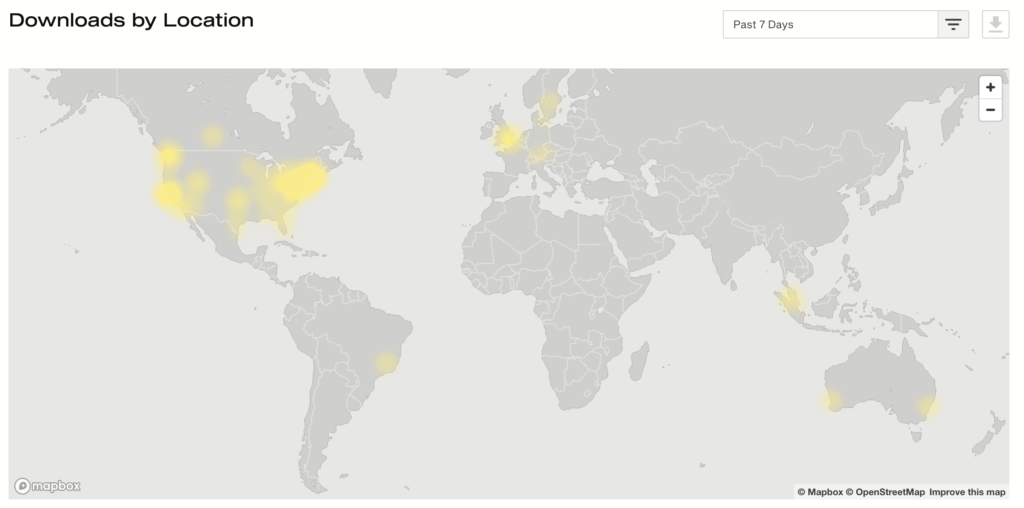Open the Past 7 Days date range dropdown
This screenshot has height=508, width=1024.
click(x=830, y=24)
